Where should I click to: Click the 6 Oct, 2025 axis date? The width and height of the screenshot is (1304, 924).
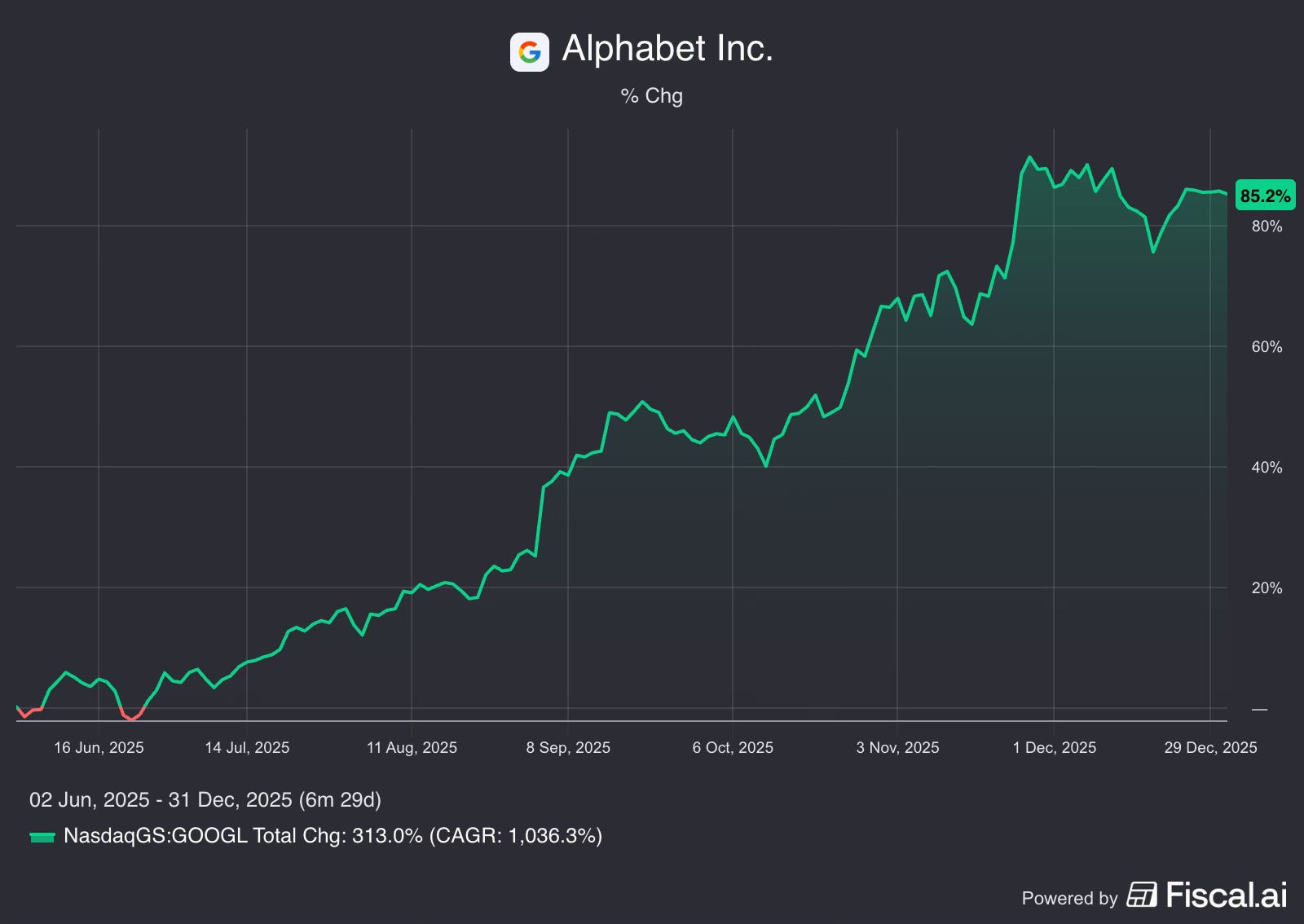[733, 748]
